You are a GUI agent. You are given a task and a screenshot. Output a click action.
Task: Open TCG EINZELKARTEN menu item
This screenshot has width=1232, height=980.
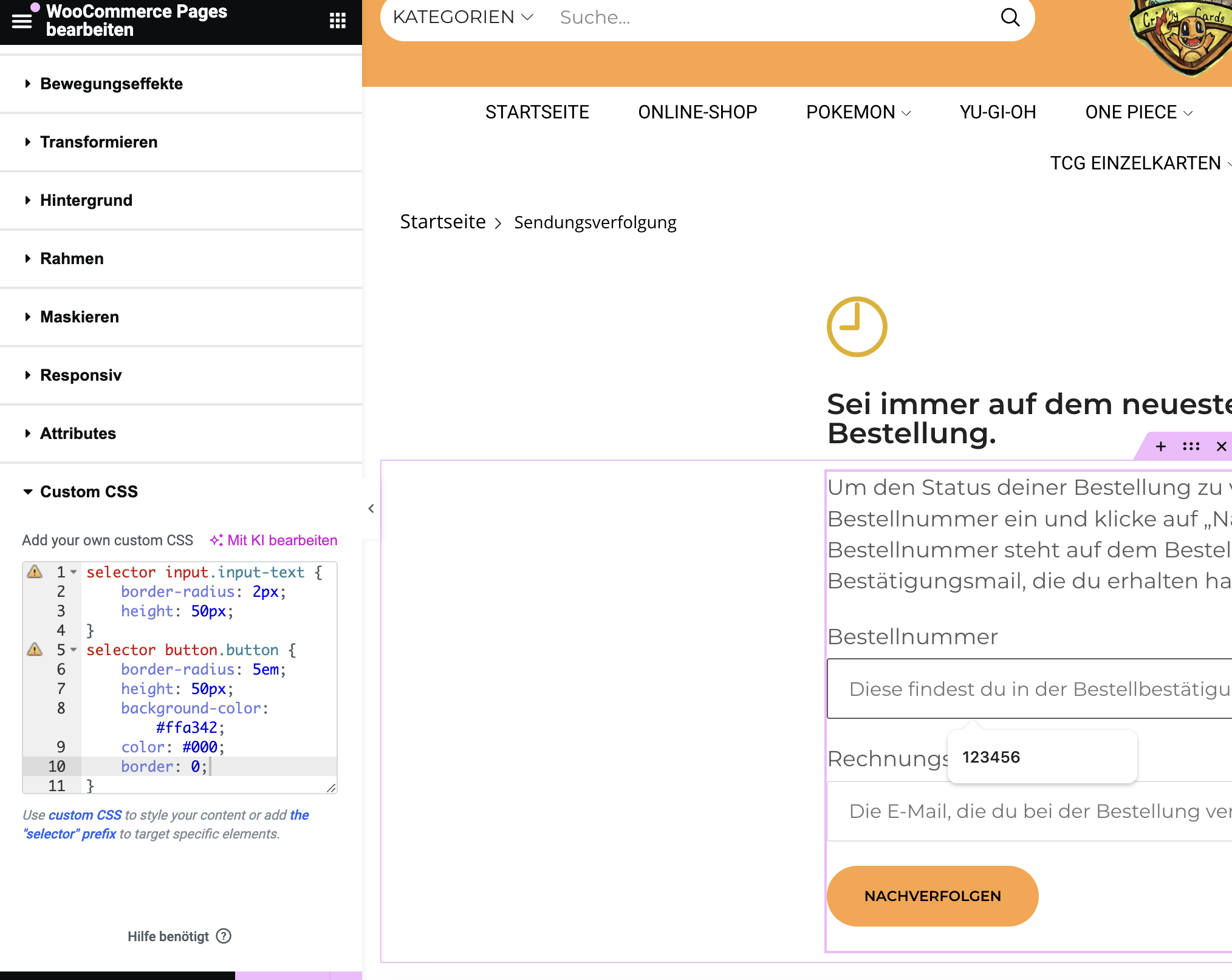coord(1140,163)
